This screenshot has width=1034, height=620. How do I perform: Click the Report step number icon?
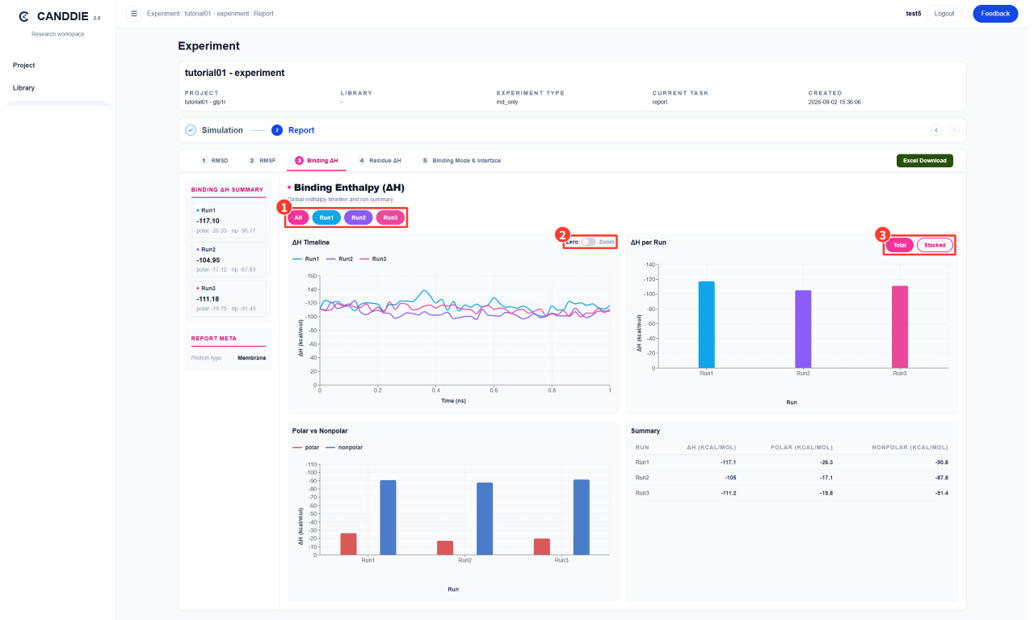(x=277, y=130)
